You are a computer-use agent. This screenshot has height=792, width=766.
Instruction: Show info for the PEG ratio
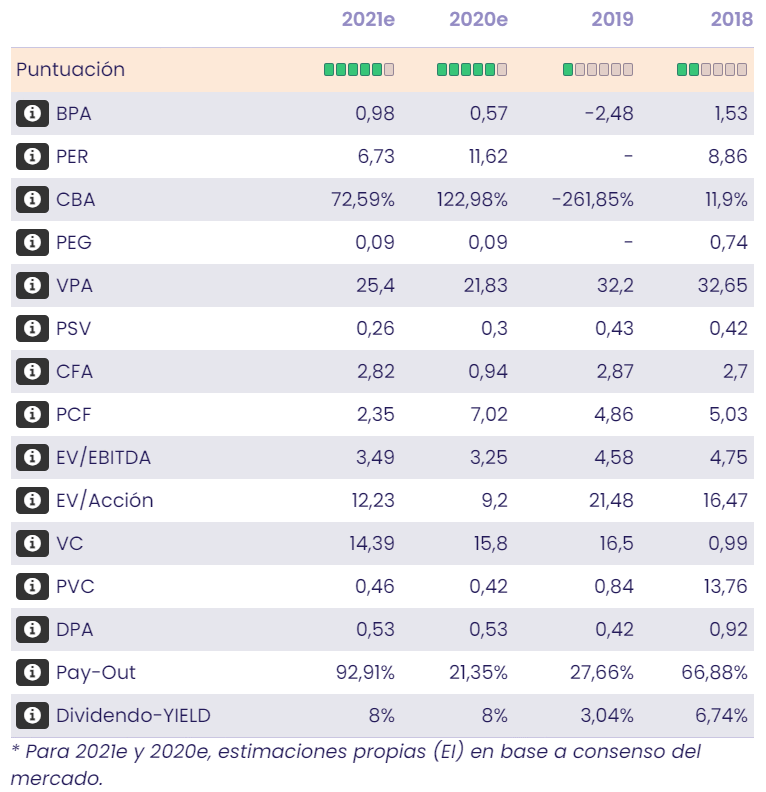coord(32,242)
